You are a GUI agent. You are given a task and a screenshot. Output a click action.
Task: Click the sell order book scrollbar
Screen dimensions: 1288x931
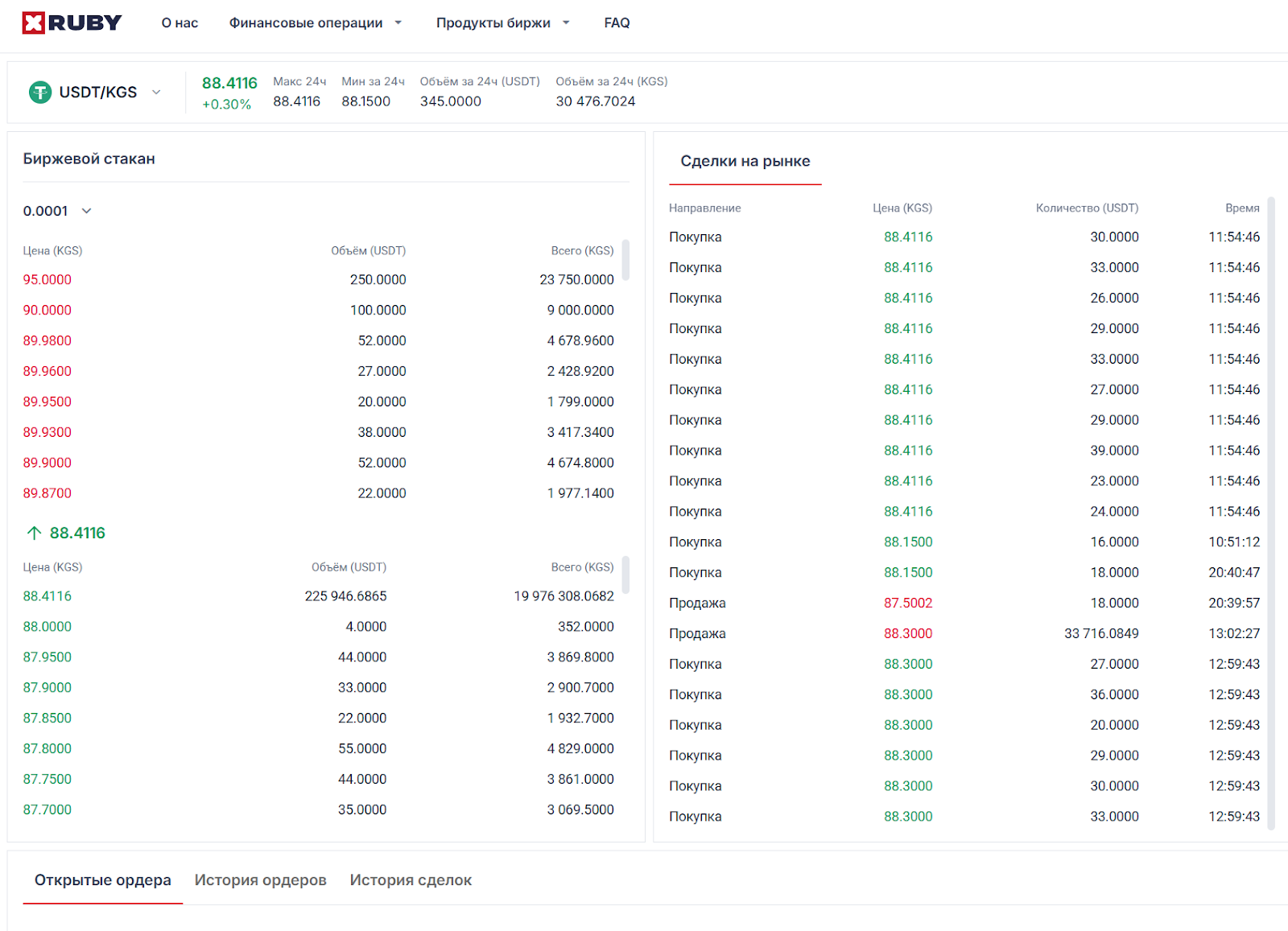point(625,260)
